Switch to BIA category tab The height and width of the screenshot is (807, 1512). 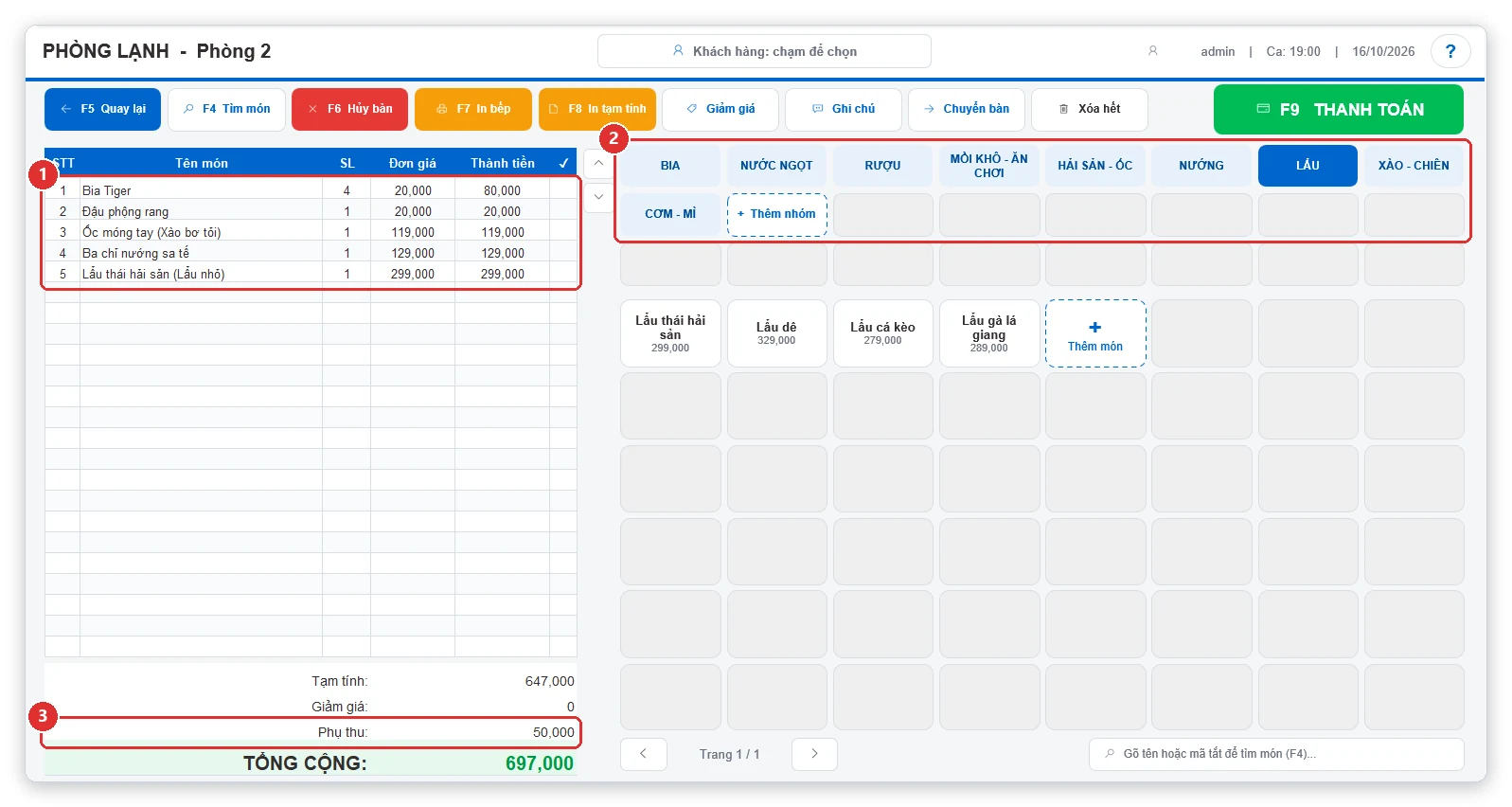(x=670, y=166)
